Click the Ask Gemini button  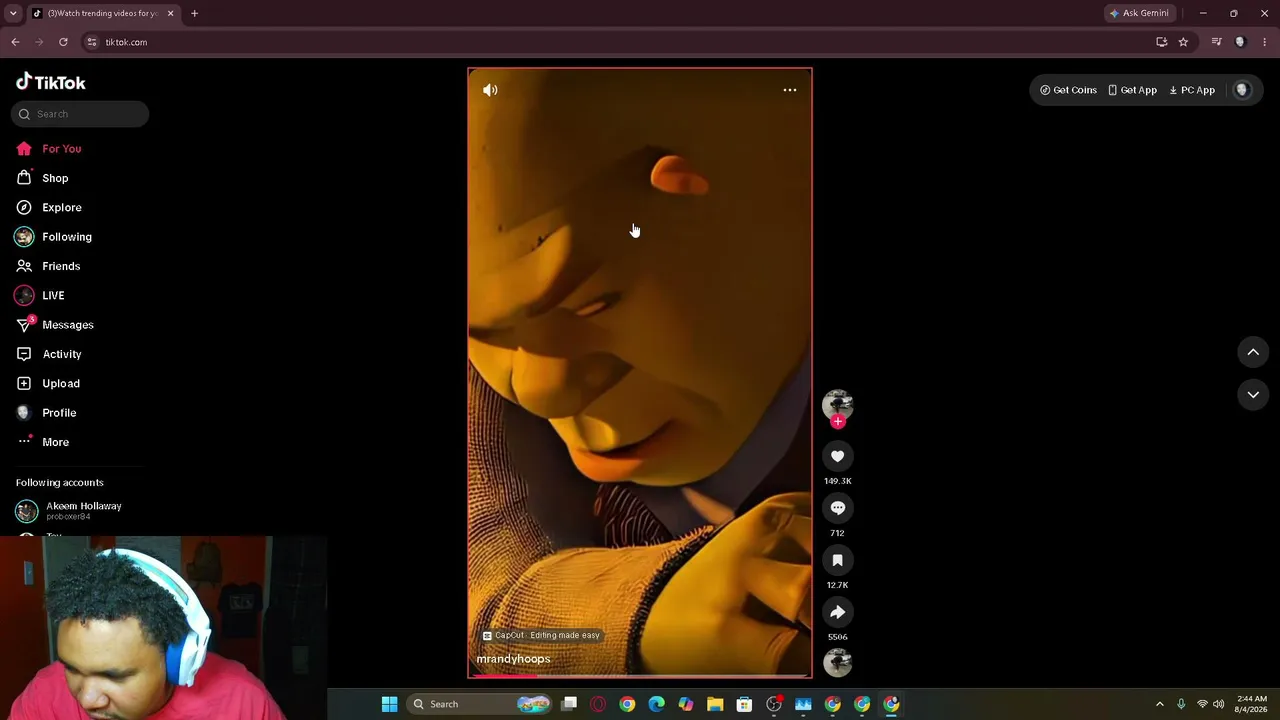point(1138,13)
